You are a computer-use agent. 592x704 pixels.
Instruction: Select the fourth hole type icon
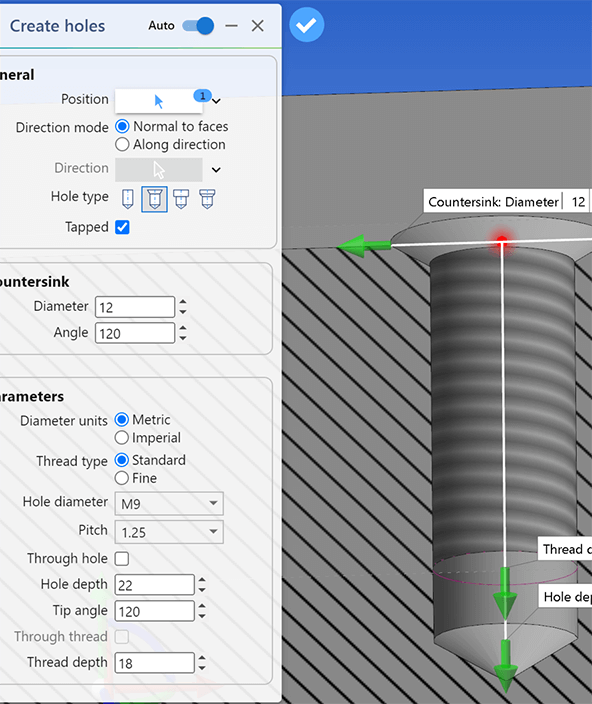click(207, 199)
